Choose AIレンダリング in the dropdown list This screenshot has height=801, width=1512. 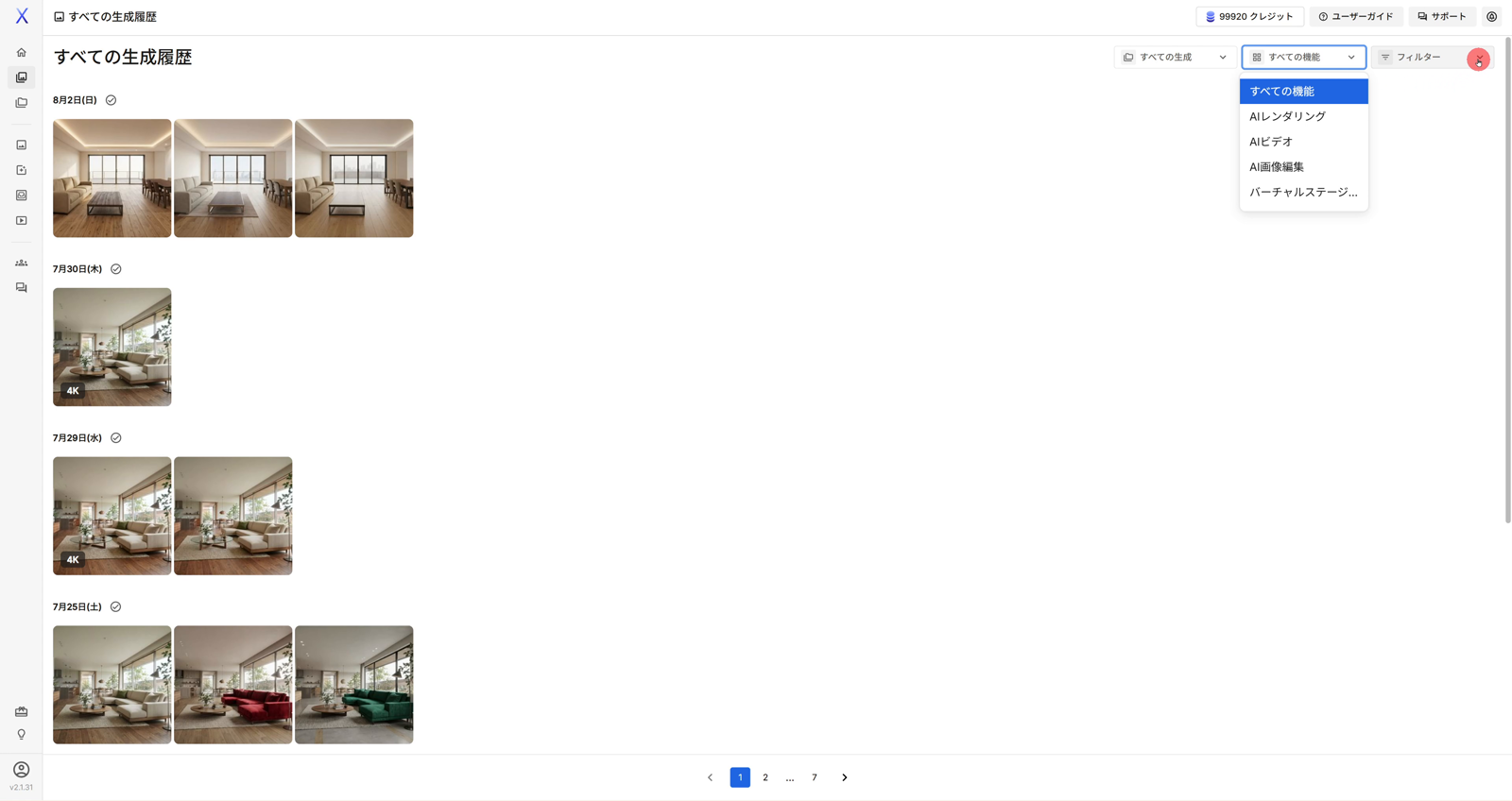click(x=1304, y=116)
